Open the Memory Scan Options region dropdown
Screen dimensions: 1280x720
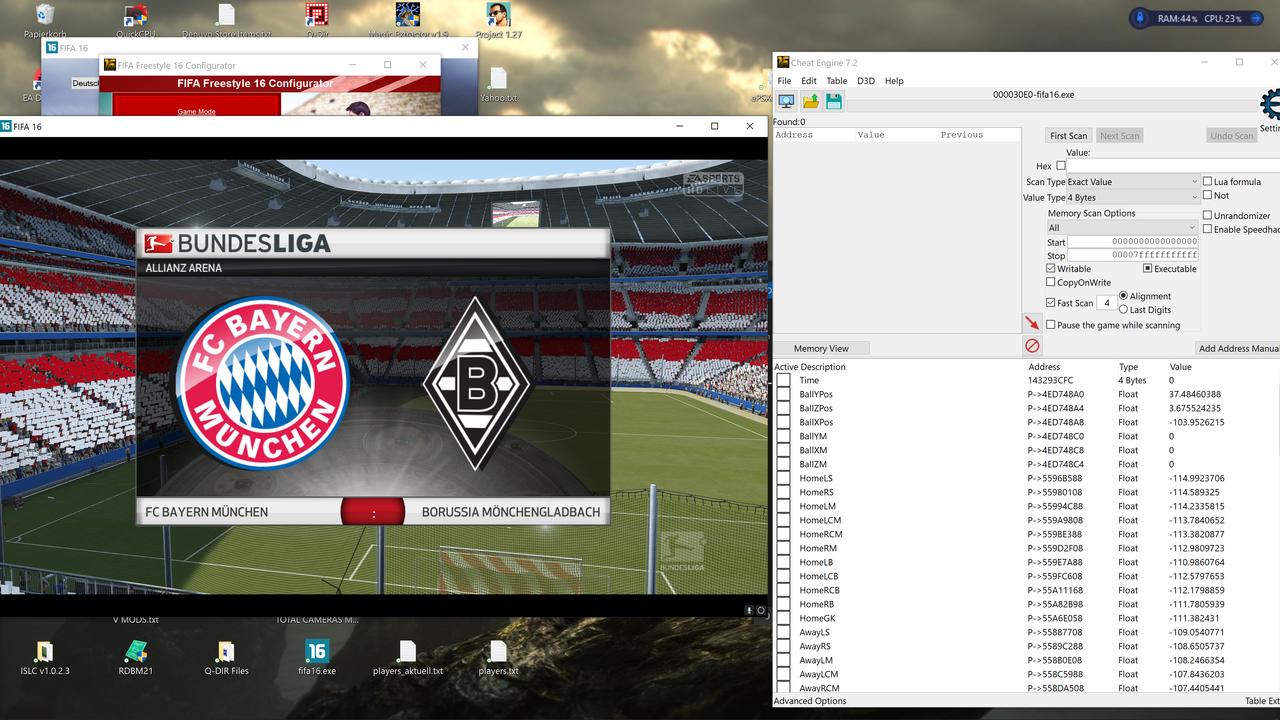click(x=1121, y=227)
